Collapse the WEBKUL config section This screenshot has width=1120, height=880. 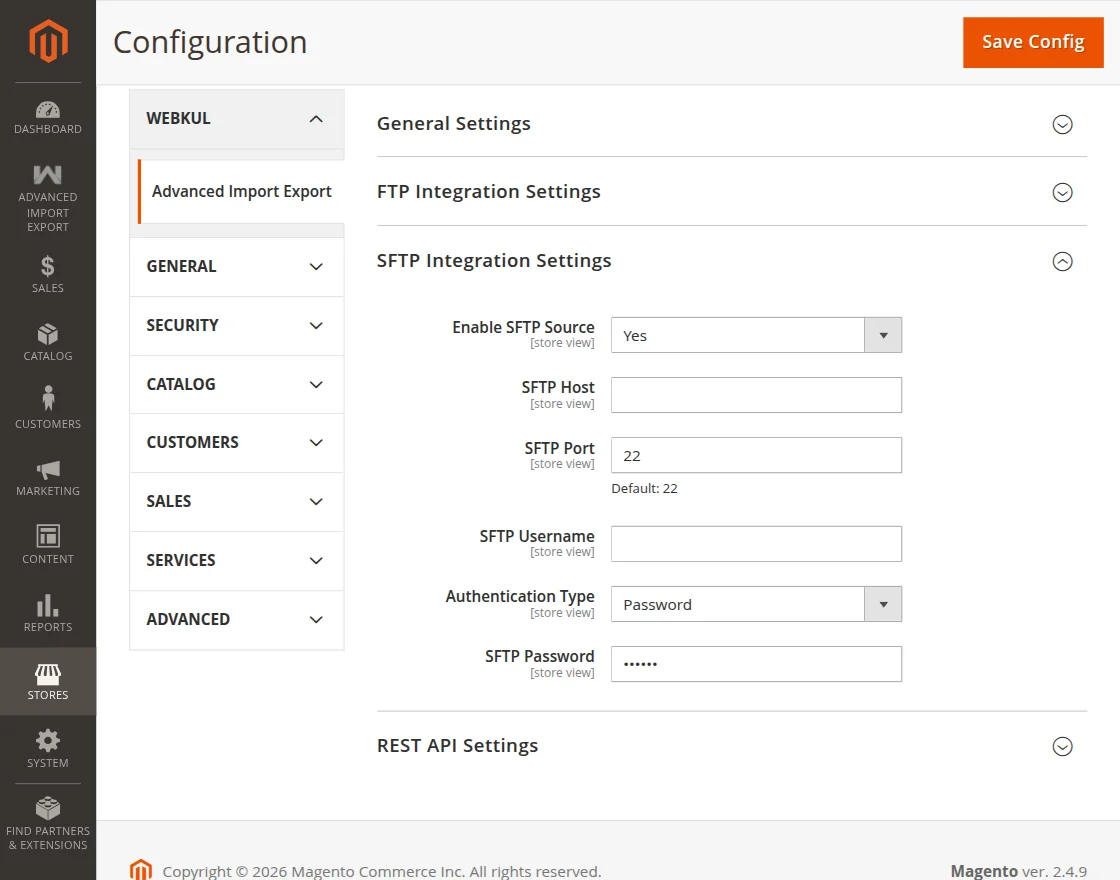click(236, 119)
